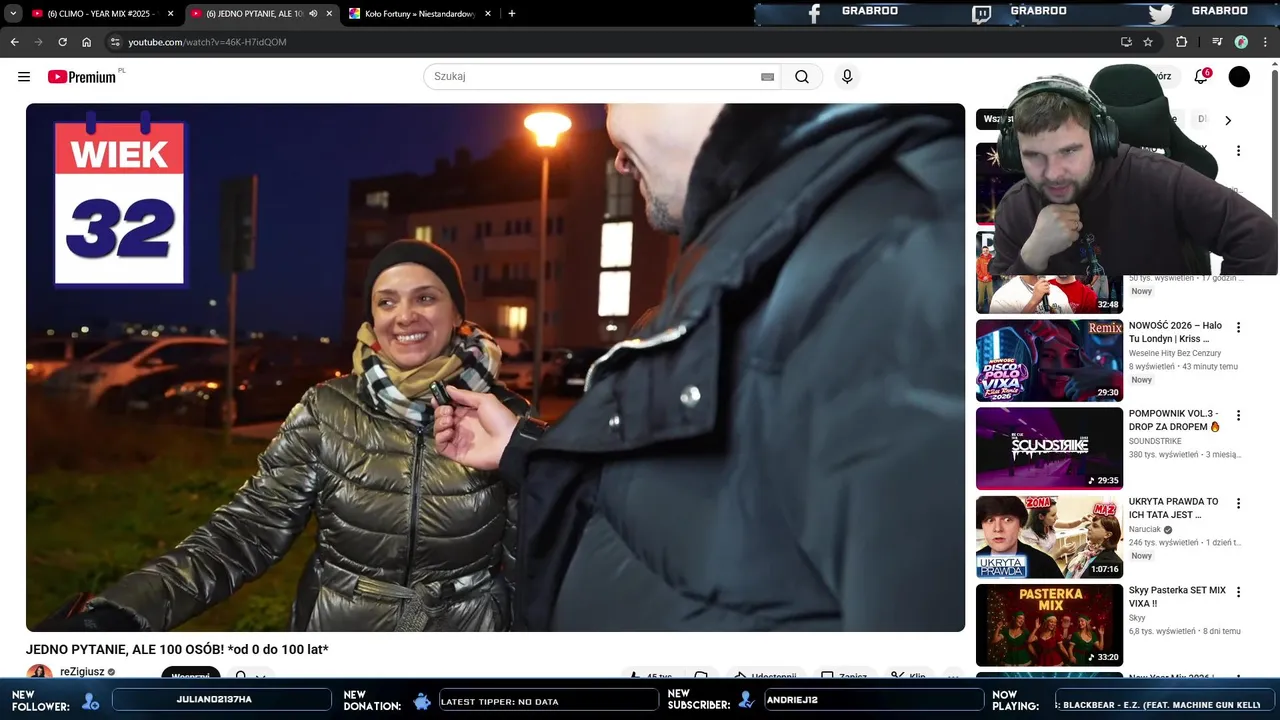Close the Koło Fortuny tab
The height and width of the screenshot is (720, 1280).
click(488, 14)
